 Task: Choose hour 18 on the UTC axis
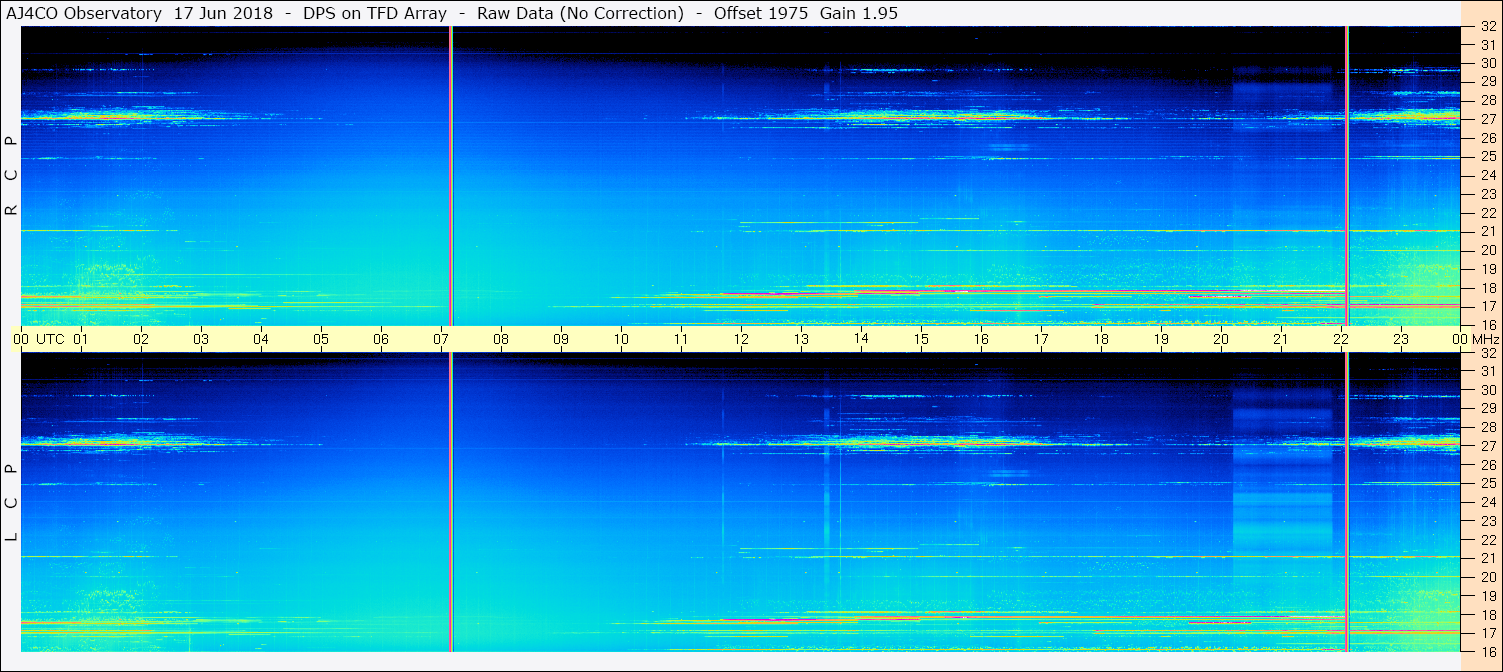(1101, 339)
